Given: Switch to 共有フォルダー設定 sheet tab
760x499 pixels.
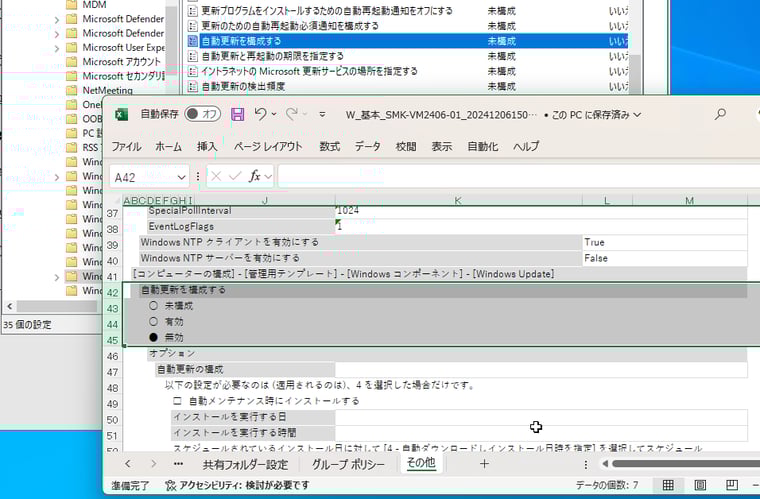Looking at the screenshot, I should (x=245, y=465).
